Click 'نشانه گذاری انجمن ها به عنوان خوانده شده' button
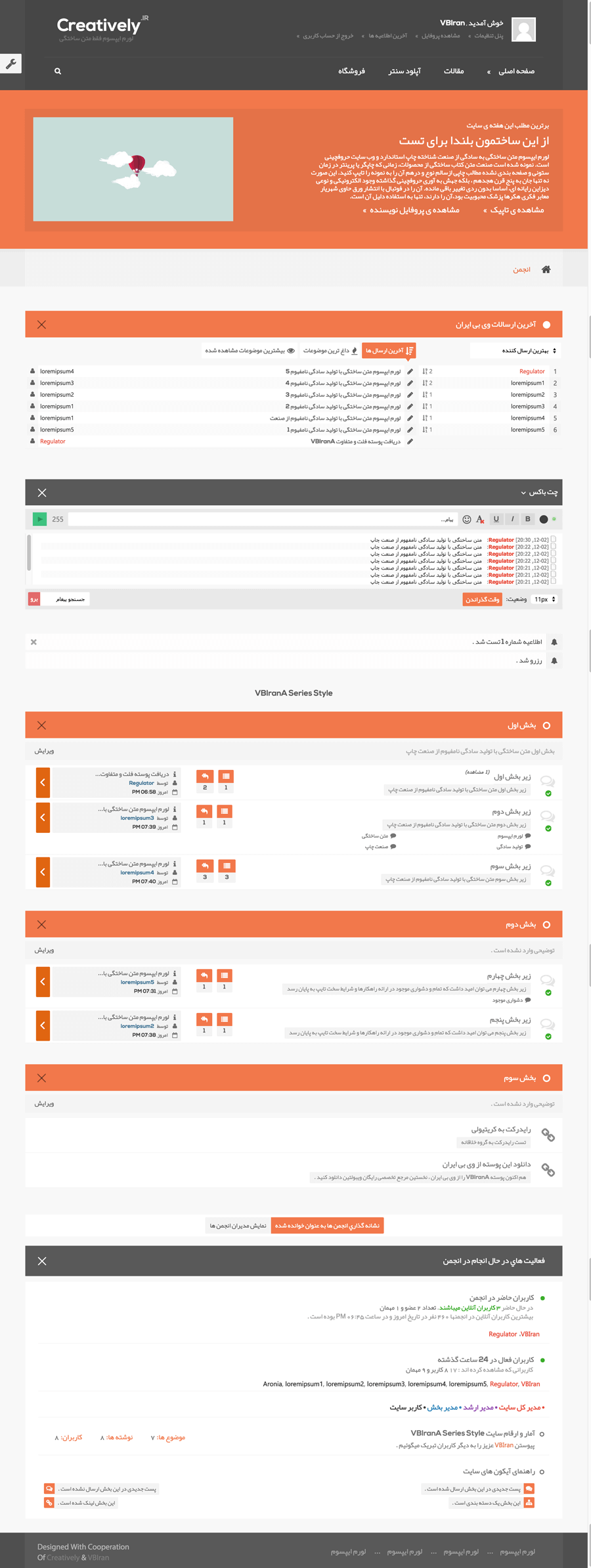591x1568 pixels. click(x=327, y=1226)
